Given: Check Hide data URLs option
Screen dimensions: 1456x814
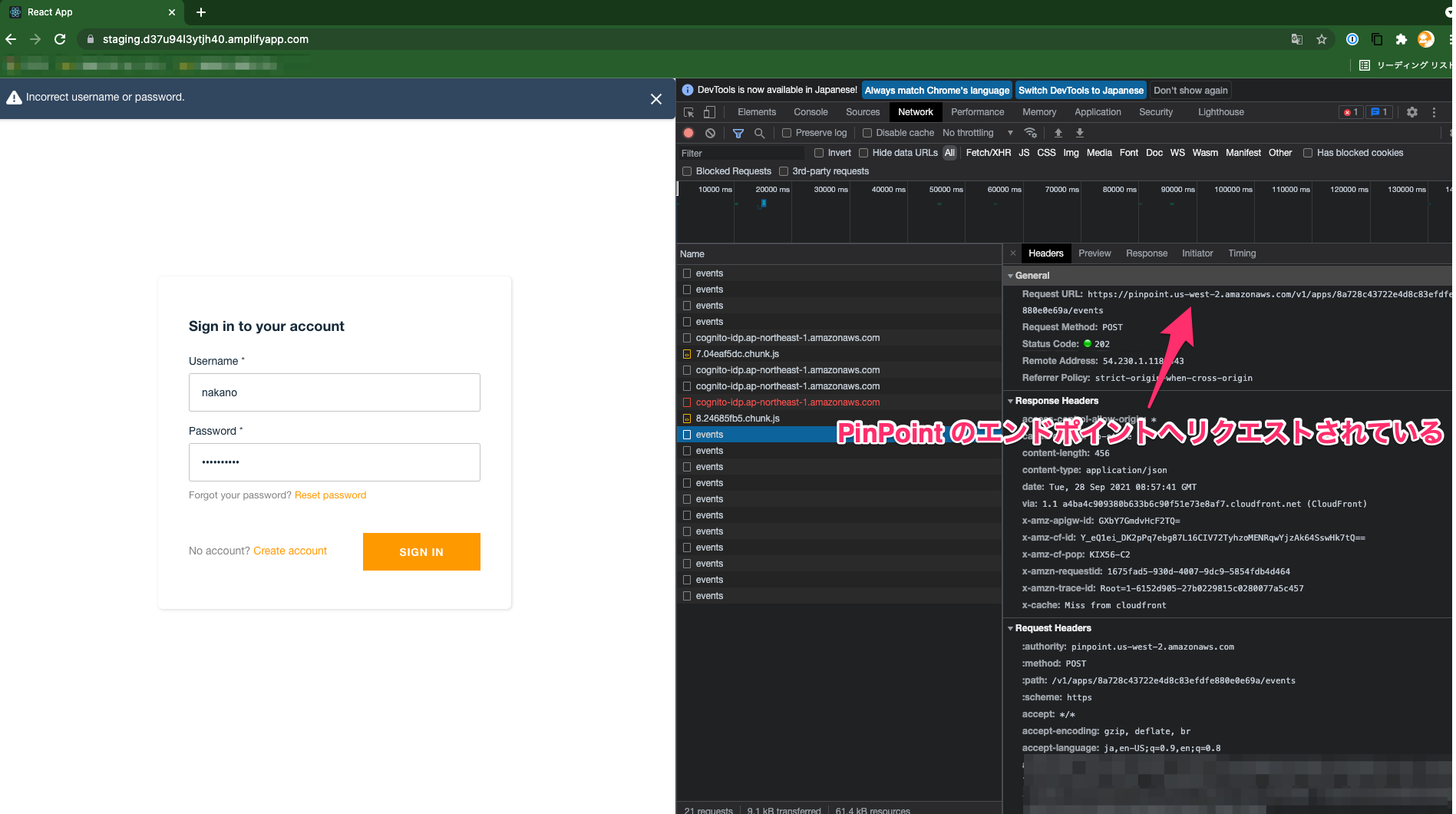Looking at the screenshot, I should tap(863, 153).
